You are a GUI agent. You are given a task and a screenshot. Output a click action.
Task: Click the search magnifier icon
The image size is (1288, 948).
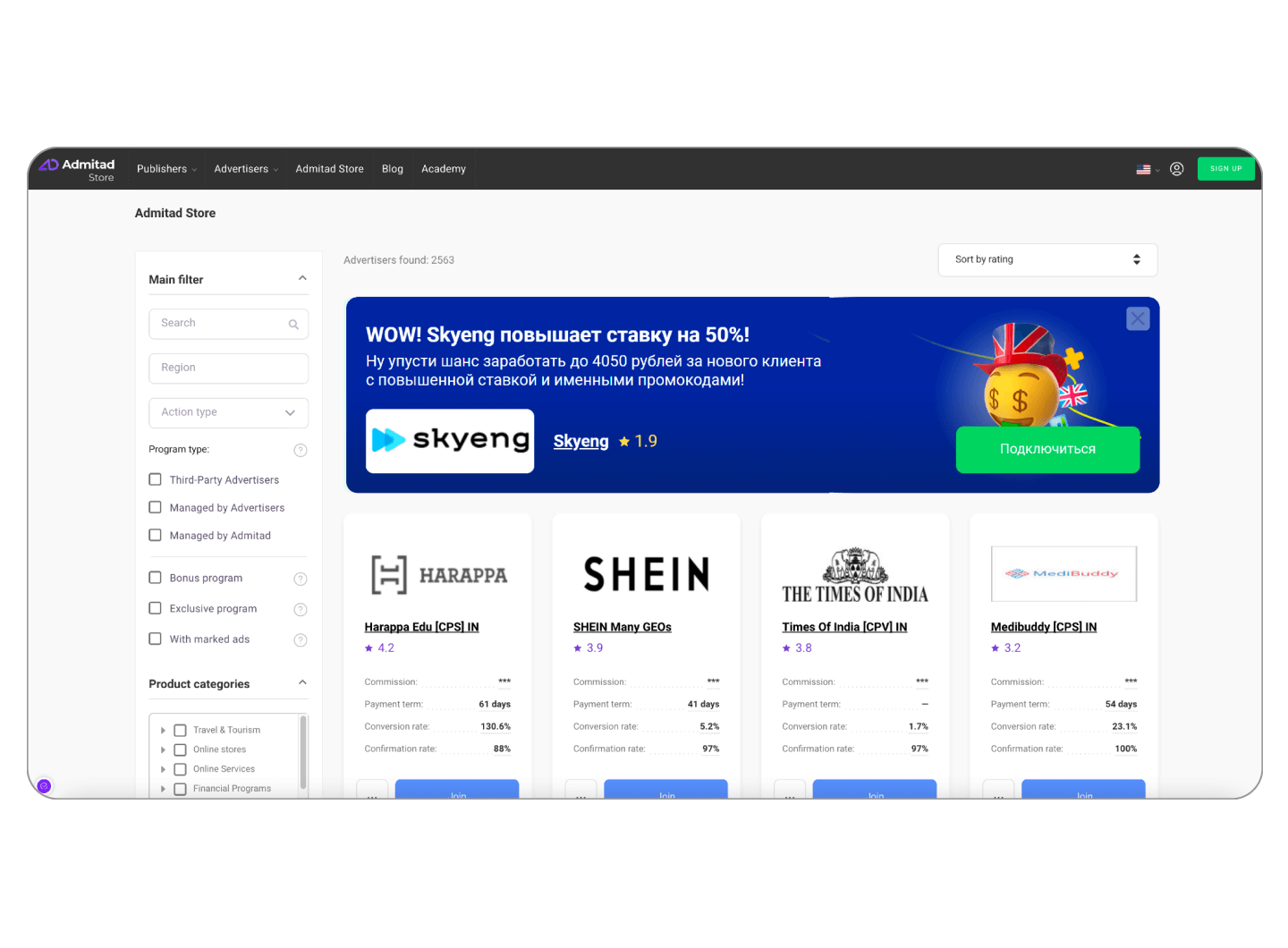(x=293, y=325)
